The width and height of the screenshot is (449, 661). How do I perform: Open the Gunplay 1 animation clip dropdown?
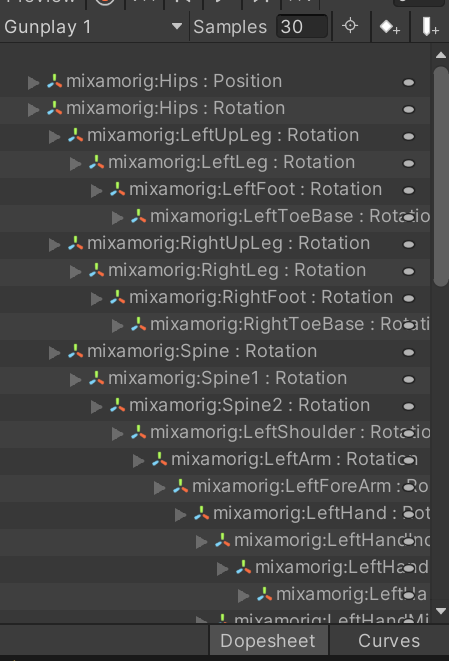coord(94,27)
